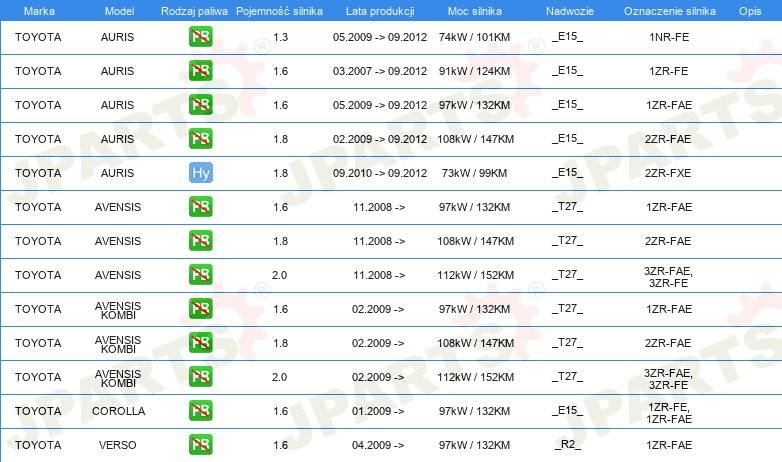782x462 pixels.
Task: Click _E15_ body code in COROLLA row
Action: pyautogui.click(x=568, y=411)
